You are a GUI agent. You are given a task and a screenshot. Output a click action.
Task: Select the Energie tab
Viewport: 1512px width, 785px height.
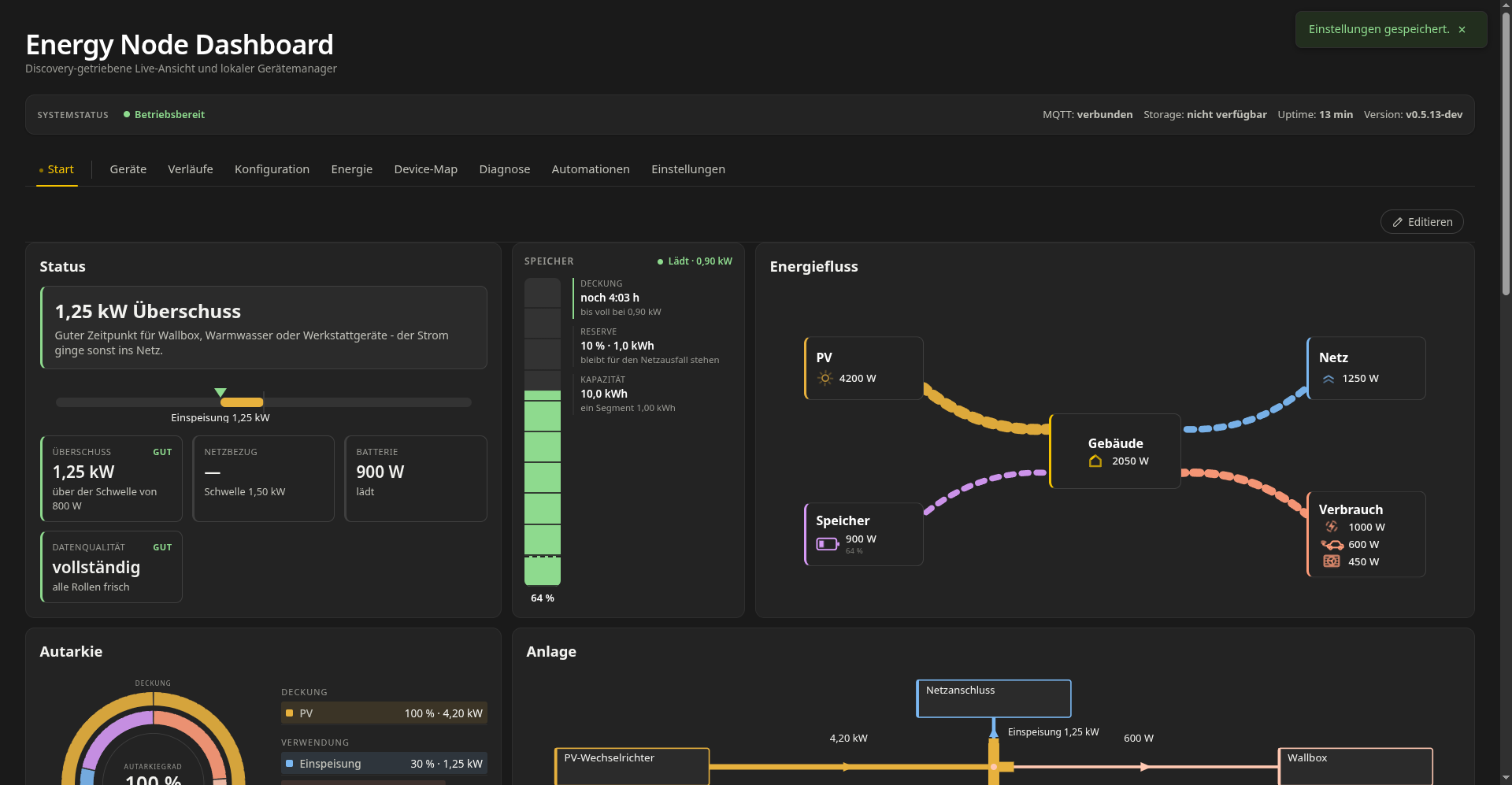tap(352, 169)
